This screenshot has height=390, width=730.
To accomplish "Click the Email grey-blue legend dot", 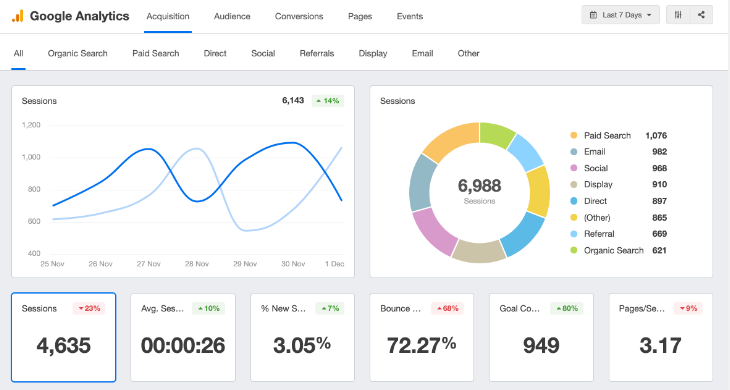I will pyautogui.click(x=574, y=152).
